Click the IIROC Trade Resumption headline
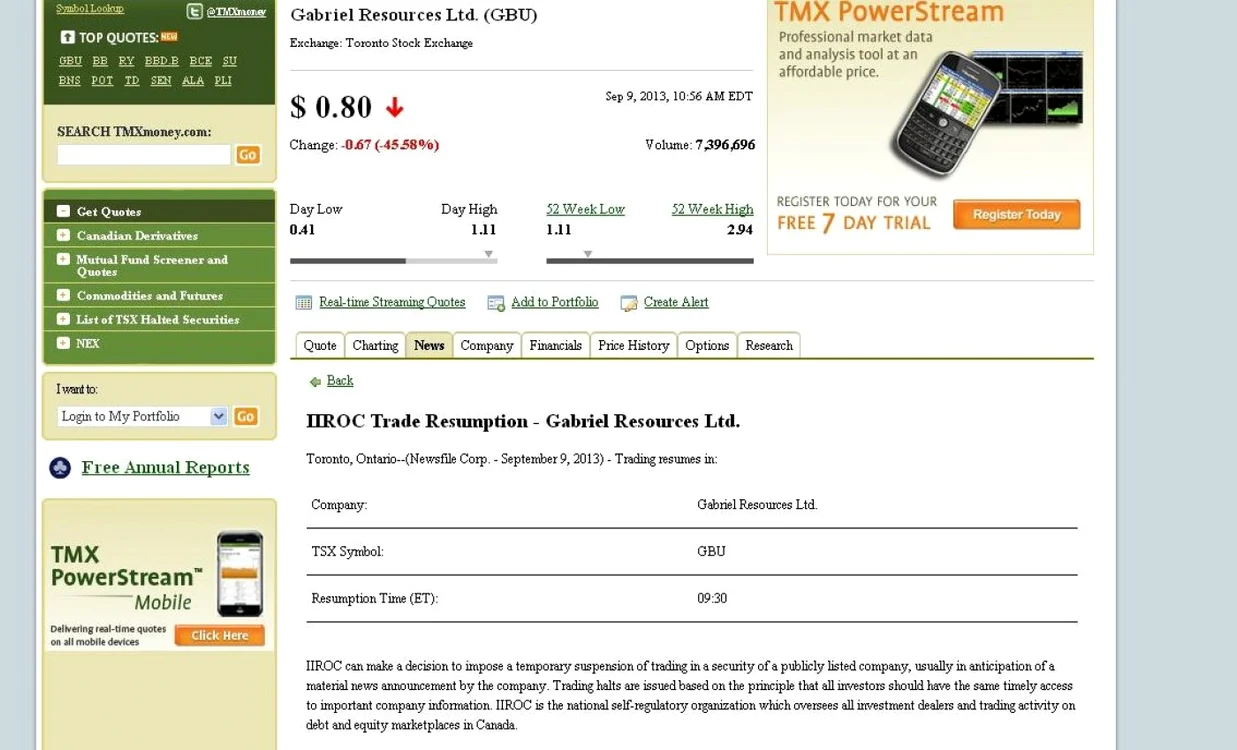Viewport: 1237px width, 750px height. click(523, 421)
